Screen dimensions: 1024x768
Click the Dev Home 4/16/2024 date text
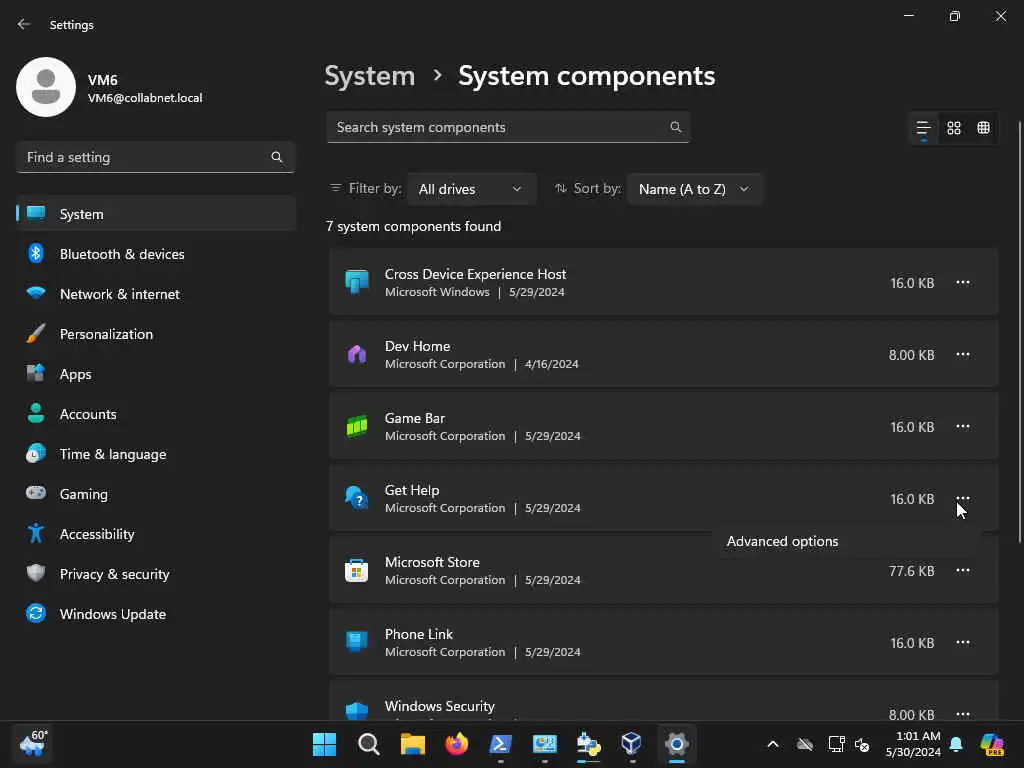coord(551,364)
